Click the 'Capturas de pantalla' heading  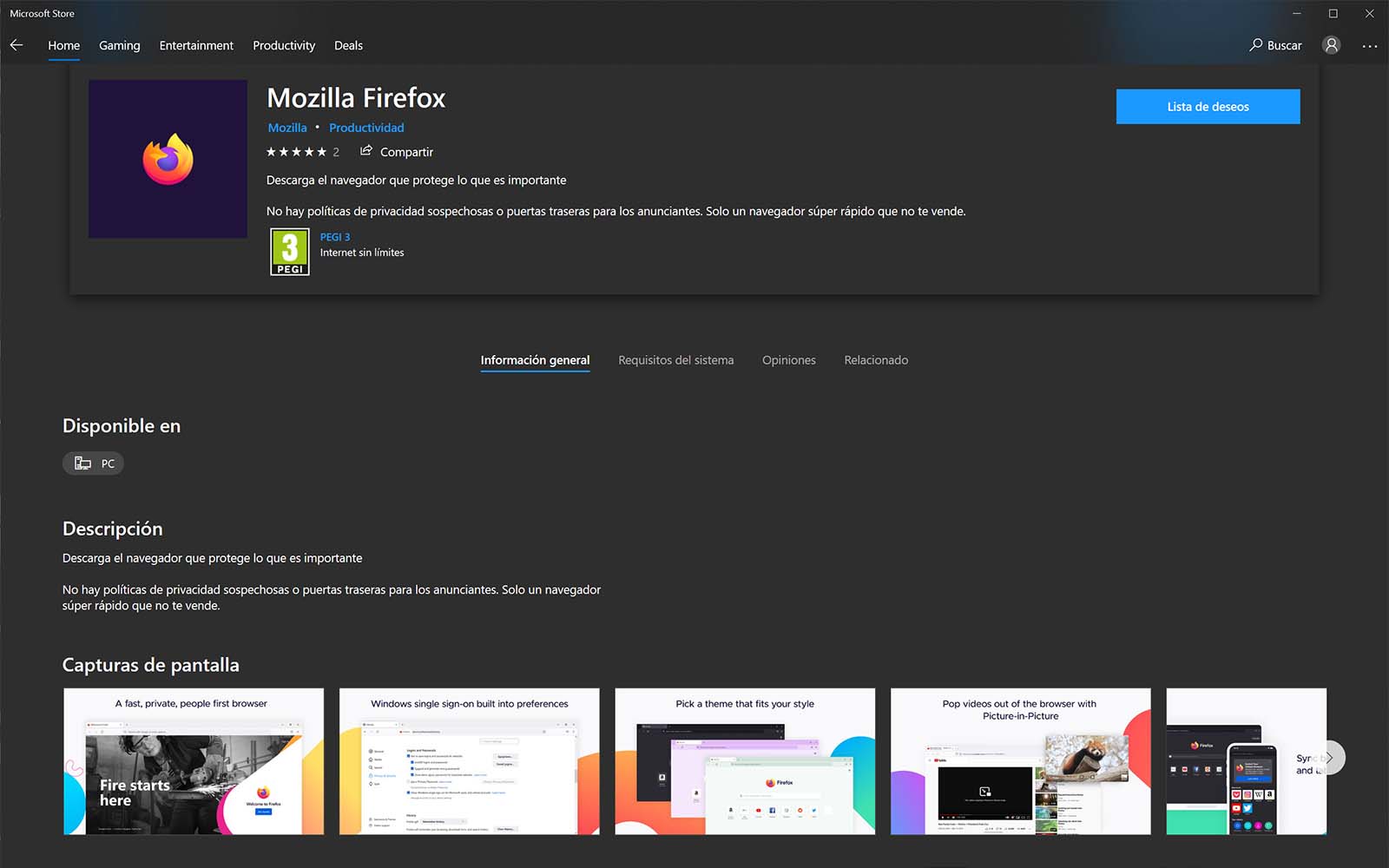(x=151, y=665)
